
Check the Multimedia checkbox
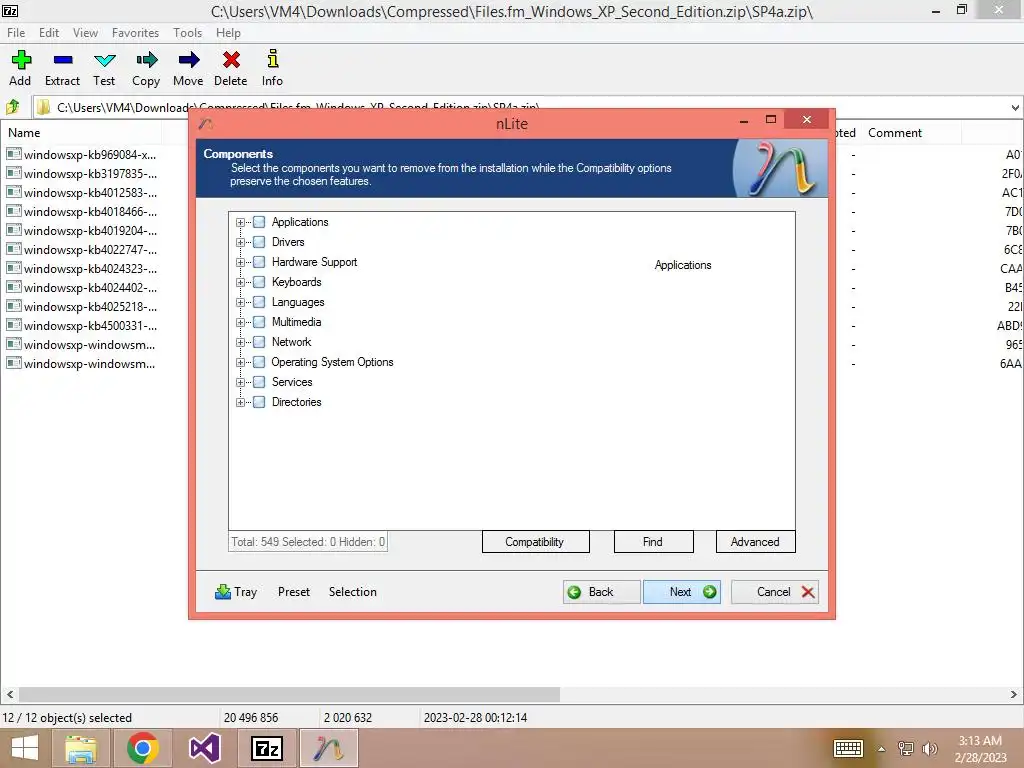[x=259, y=322]
